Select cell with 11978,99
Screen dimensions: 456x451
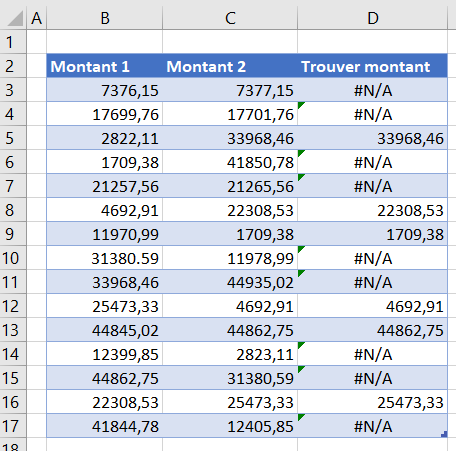tap(230, 258)
